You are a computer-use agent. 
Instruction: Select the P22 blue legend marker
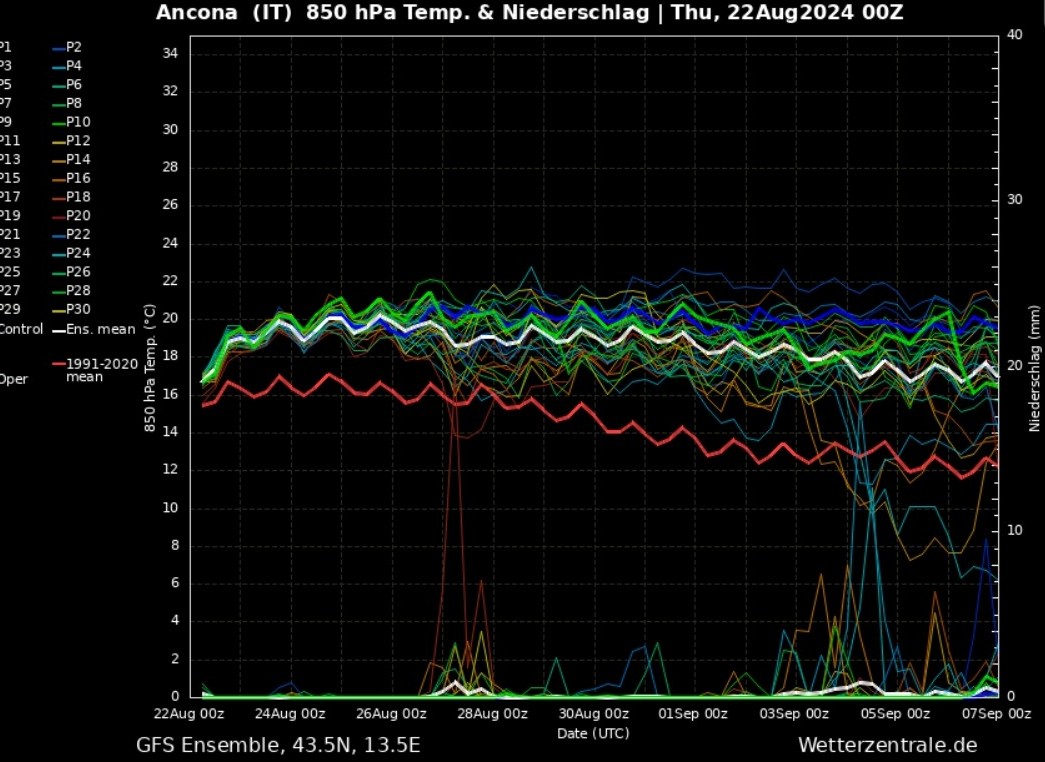[58, 235]
